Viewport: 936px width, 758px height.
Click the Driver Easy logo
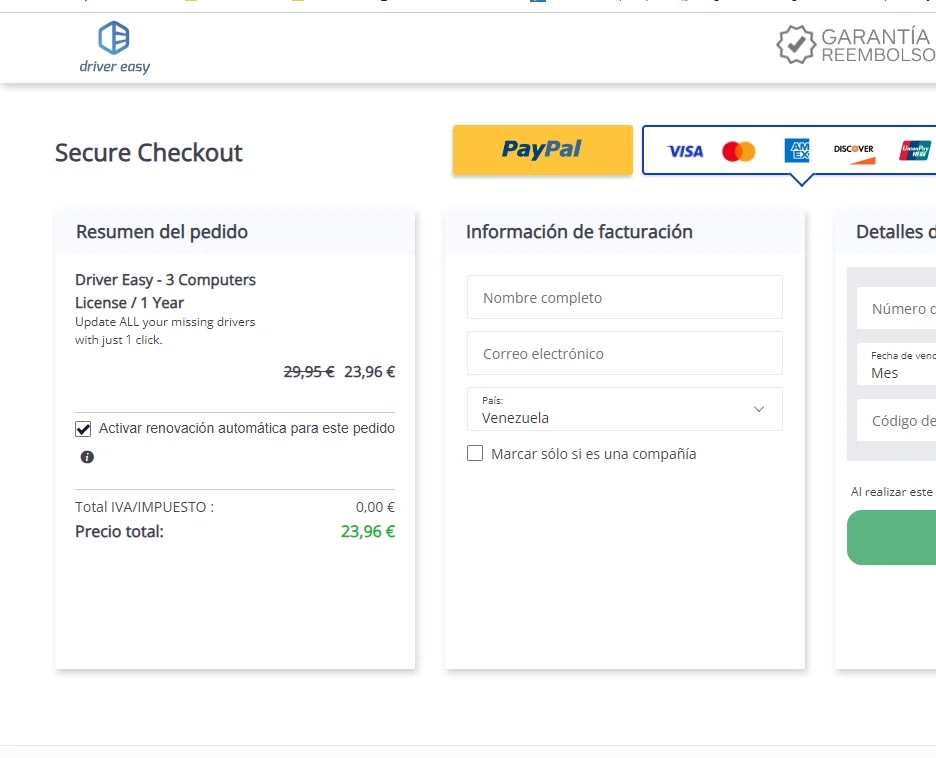(115, 48)
